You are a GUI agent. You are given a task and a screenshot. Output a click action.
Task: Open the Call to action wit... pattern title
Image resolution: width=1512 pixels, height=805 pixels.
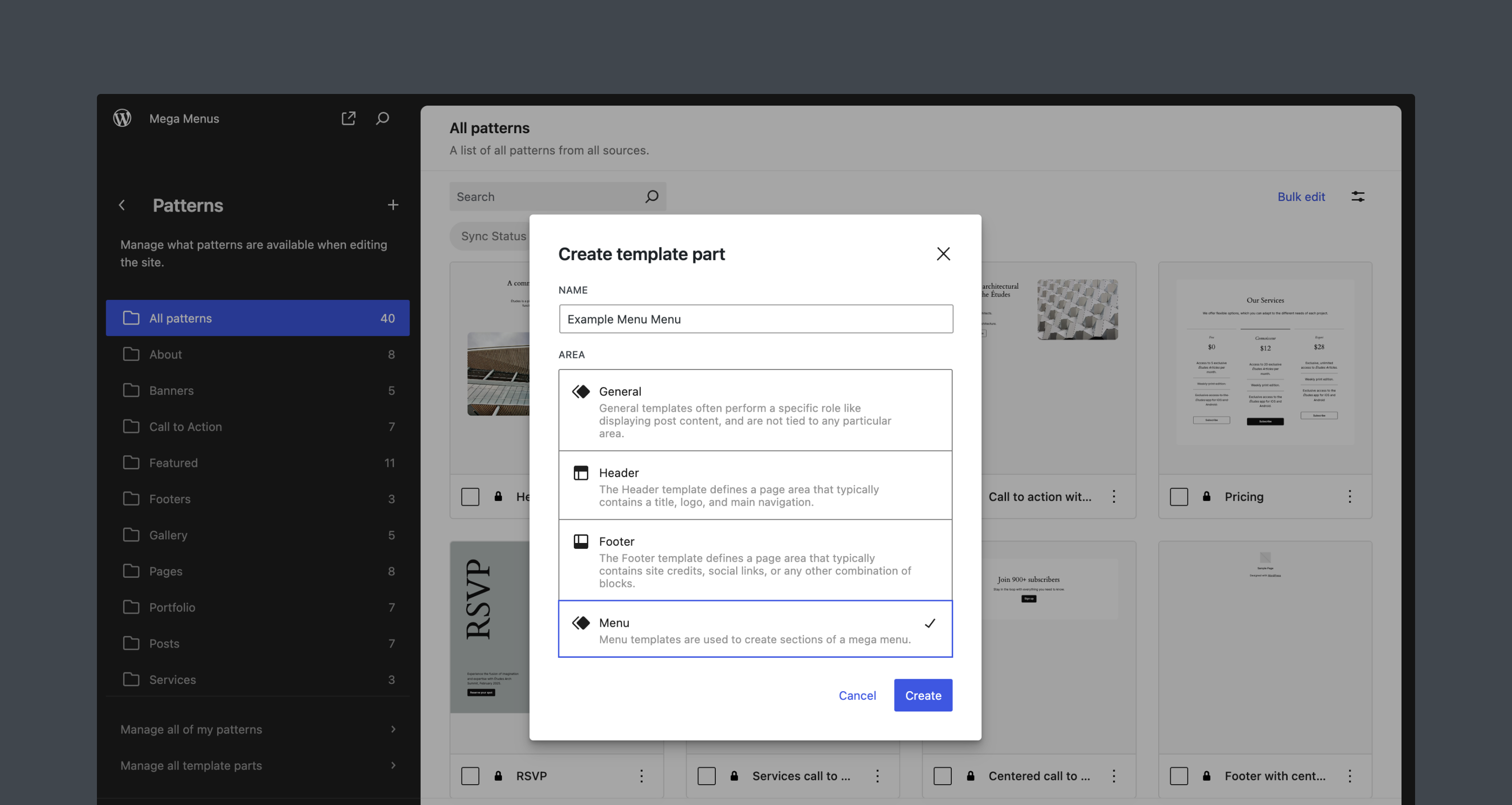pos(1039,496)
